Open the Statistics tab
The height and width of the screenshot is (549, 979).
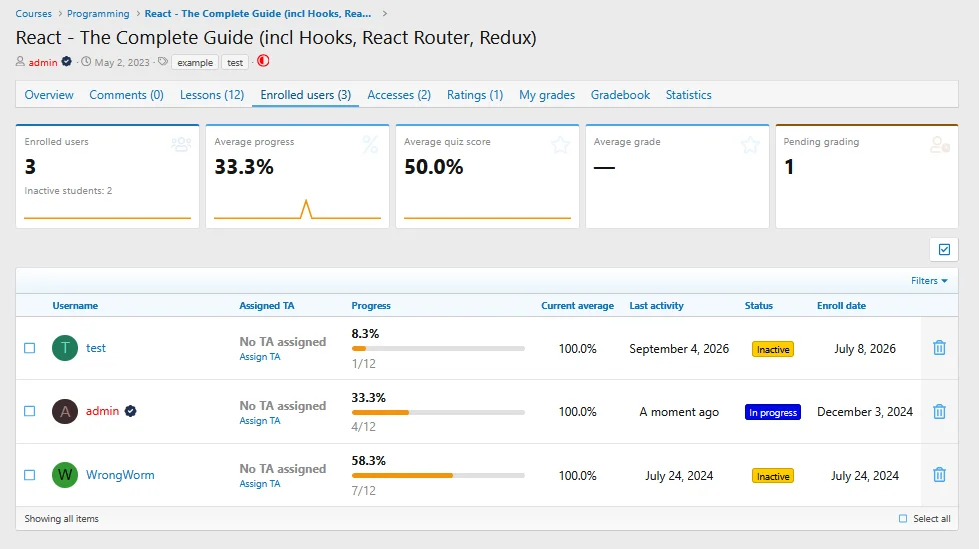[x=688, y=95]
